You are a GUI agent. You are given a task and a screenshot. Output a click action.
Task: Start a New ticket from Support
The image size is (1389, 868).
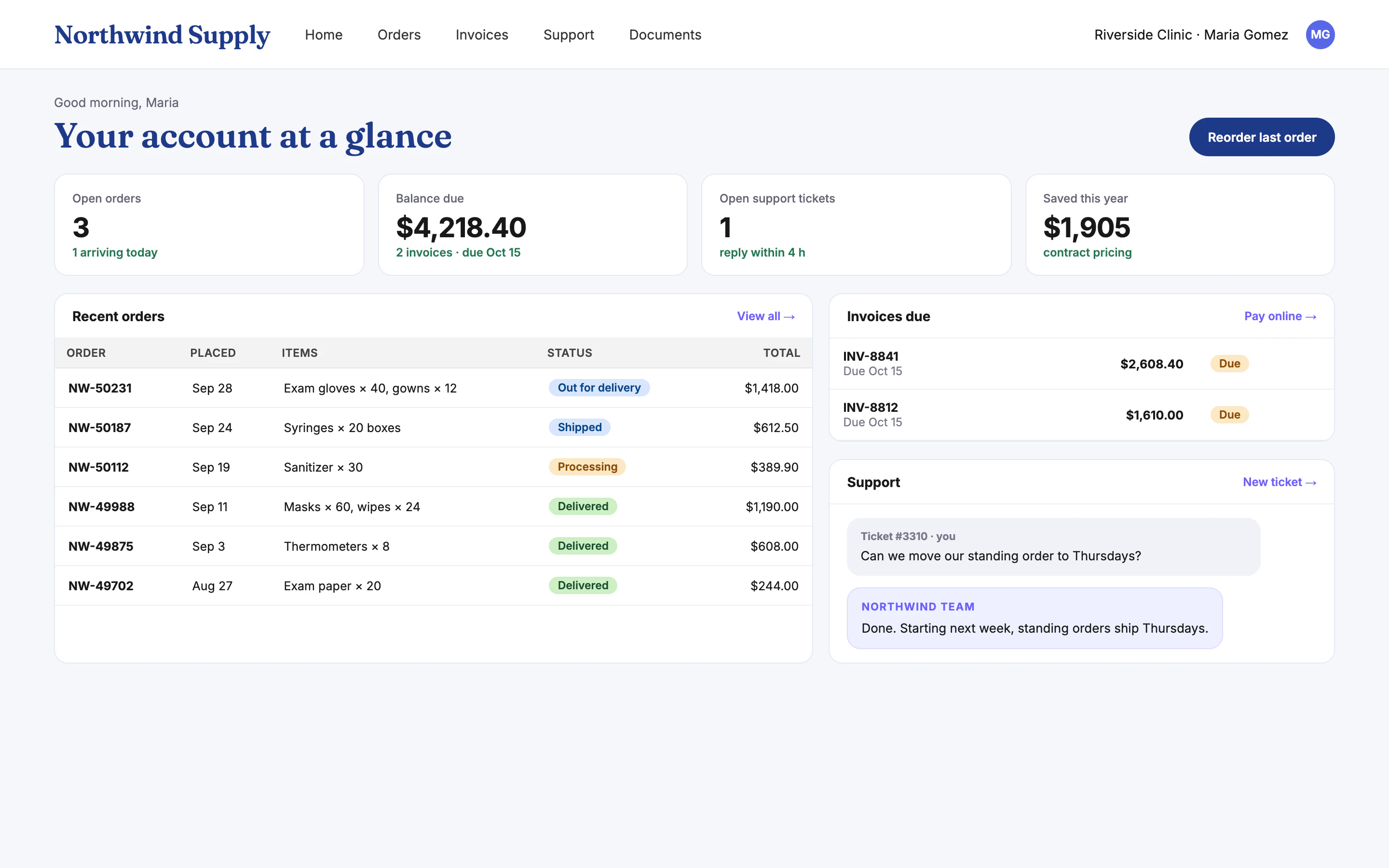[1279, 482]
